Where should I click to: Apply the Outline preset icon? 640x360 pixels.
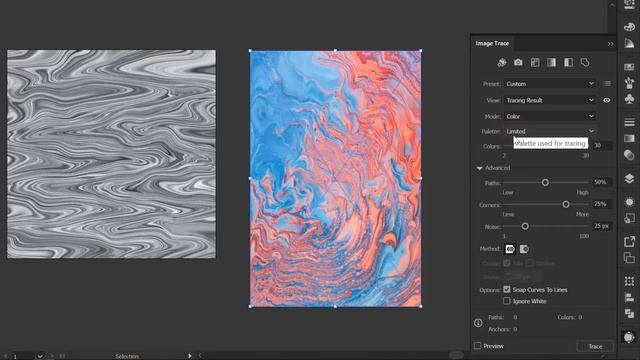[x=585, y=62]
